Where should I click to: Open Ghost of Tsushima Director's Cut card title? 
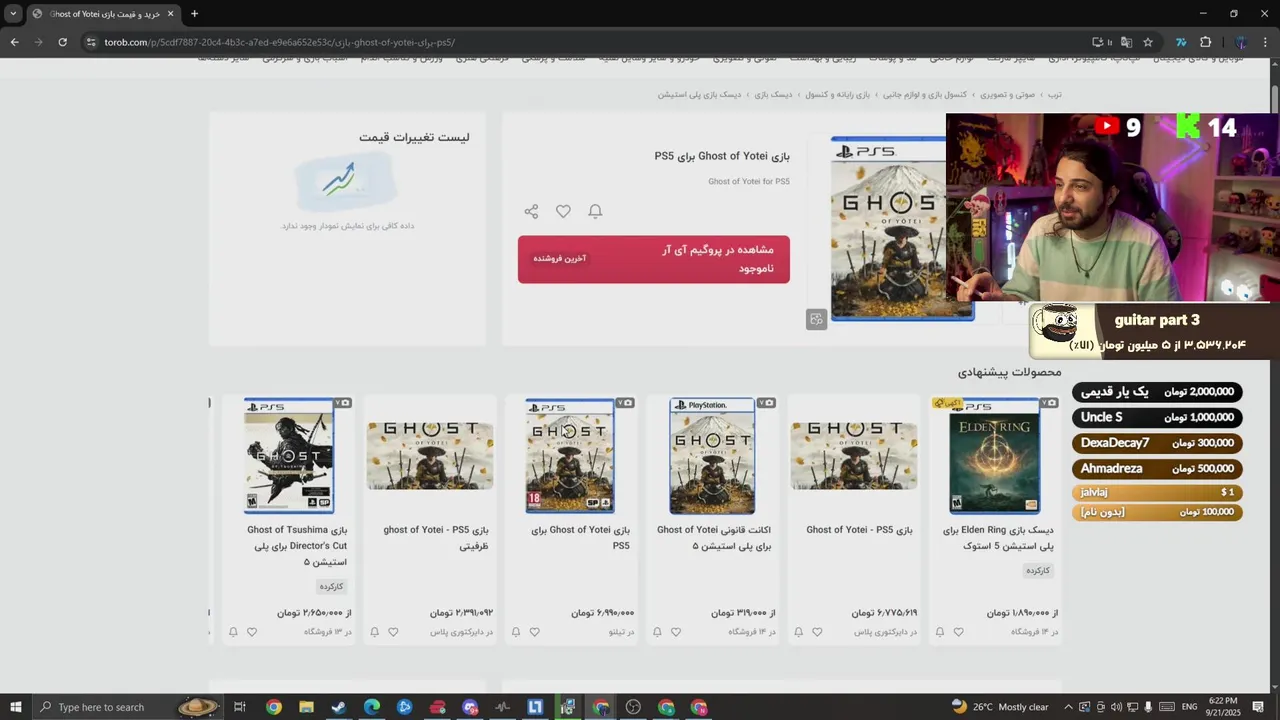297,546
